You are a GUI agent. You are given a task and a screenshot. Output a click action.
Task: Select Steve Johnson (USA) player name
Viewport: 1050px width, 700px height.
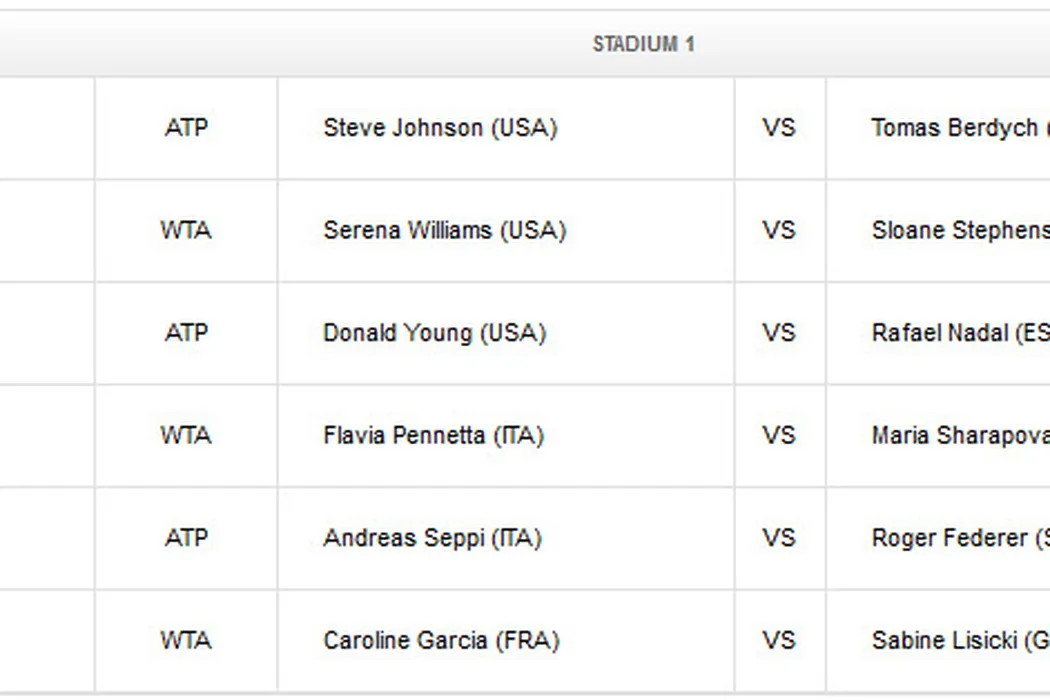[x=440, y=128]
